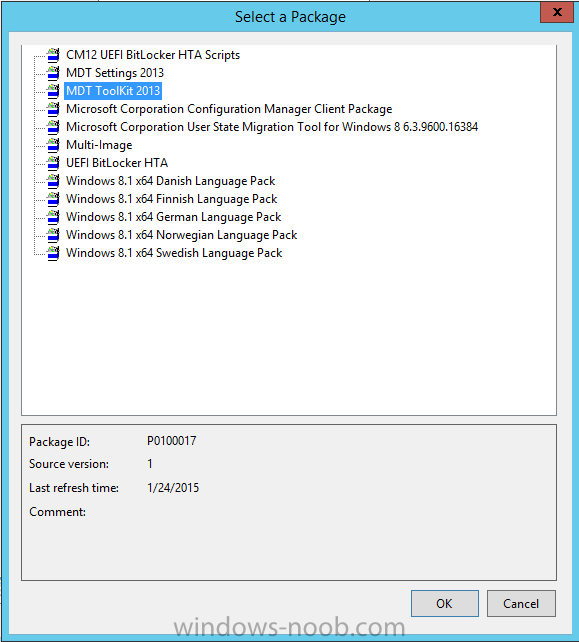Viewport: 579px width, 642px height.
Task: Click the Package ID value P0100017
Action: click(x=172, y=441)
